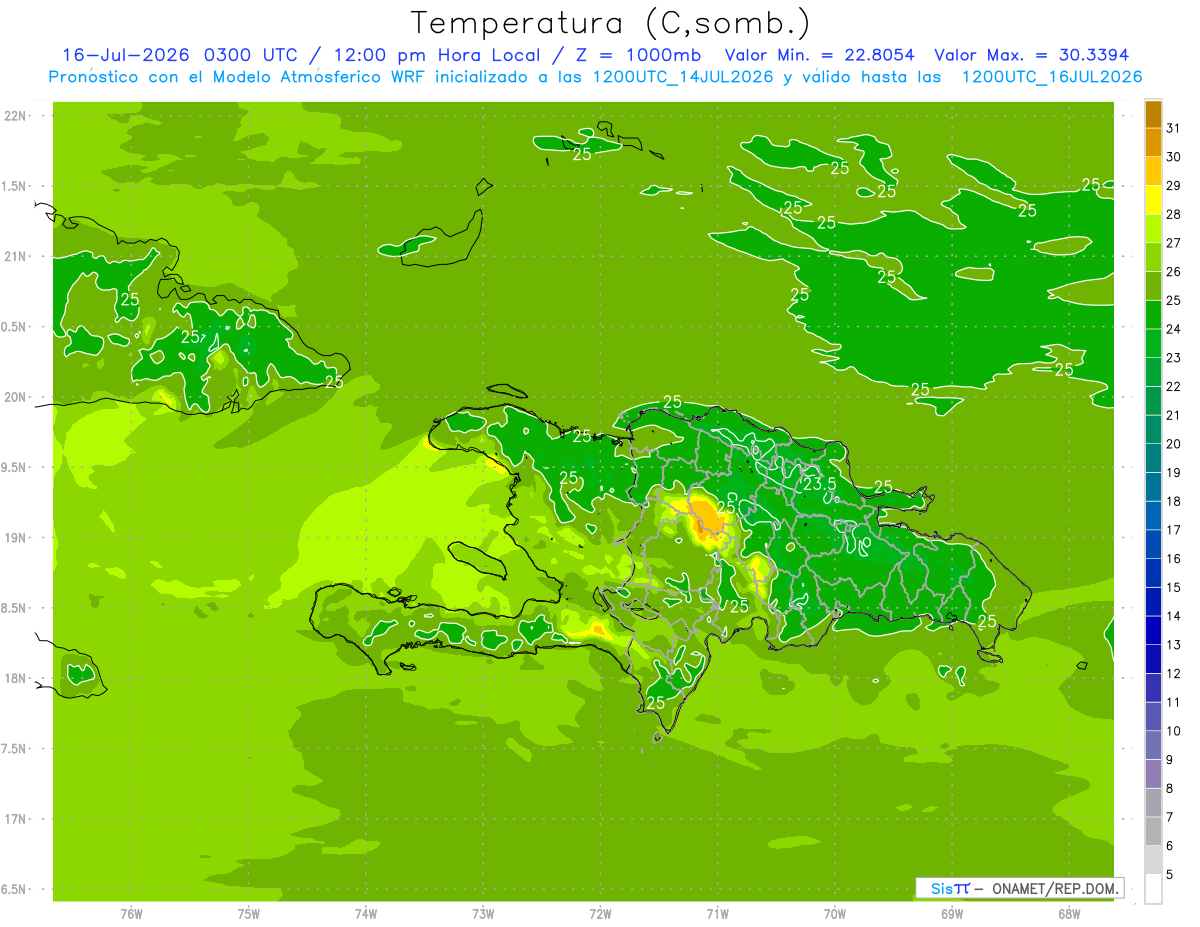
Task: Click the '1200UTC_16JUL2026' valid-until time
Action: pyautogui.click(x=1052, y=77)
